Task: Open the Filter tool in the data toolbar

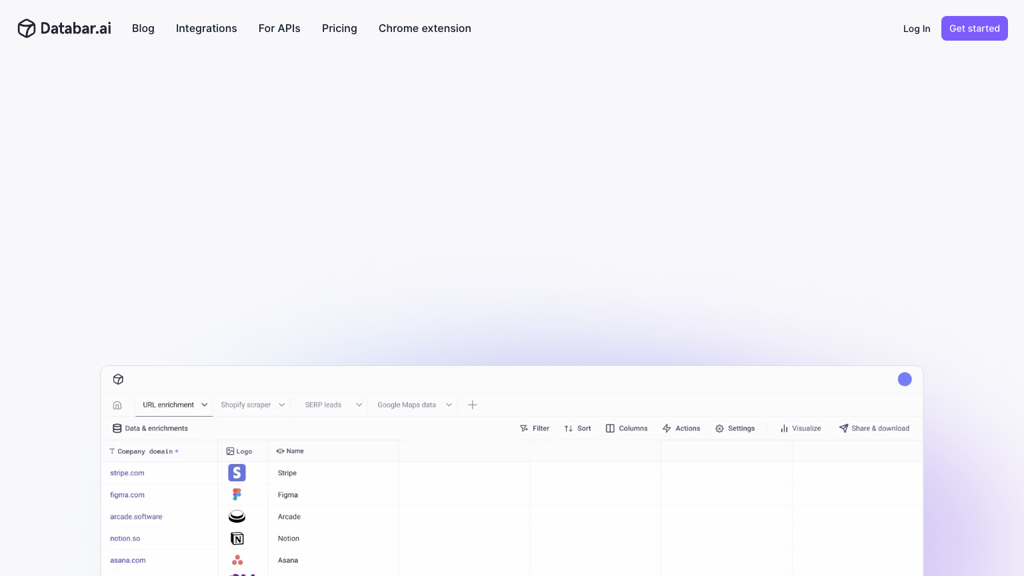Action: (536, 428)
